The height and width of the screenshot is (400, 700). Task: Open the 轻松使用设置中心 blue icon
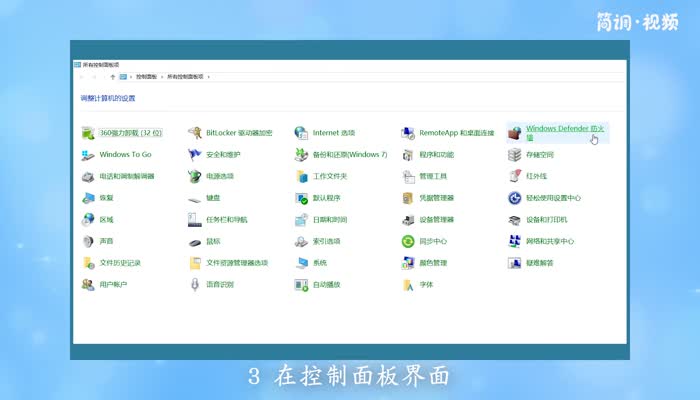point(515,198)
